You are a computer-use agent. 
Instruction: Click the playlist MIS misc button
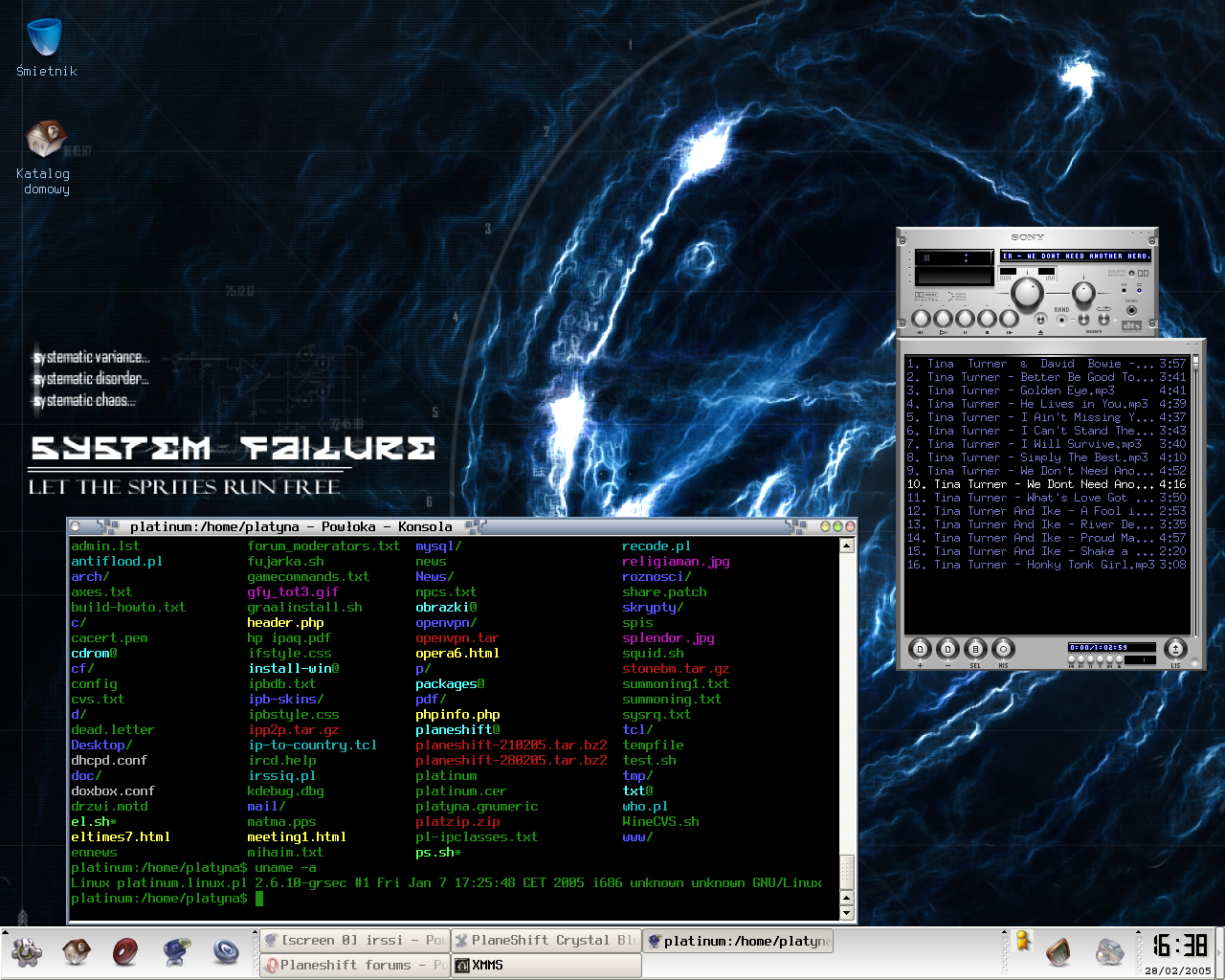point(1003,649)
